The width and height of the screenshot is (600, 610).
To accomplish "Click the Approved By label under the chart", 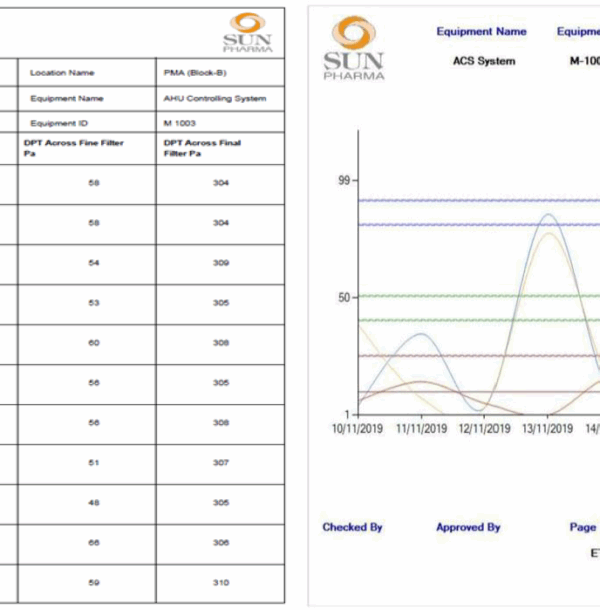I will 467,527.
